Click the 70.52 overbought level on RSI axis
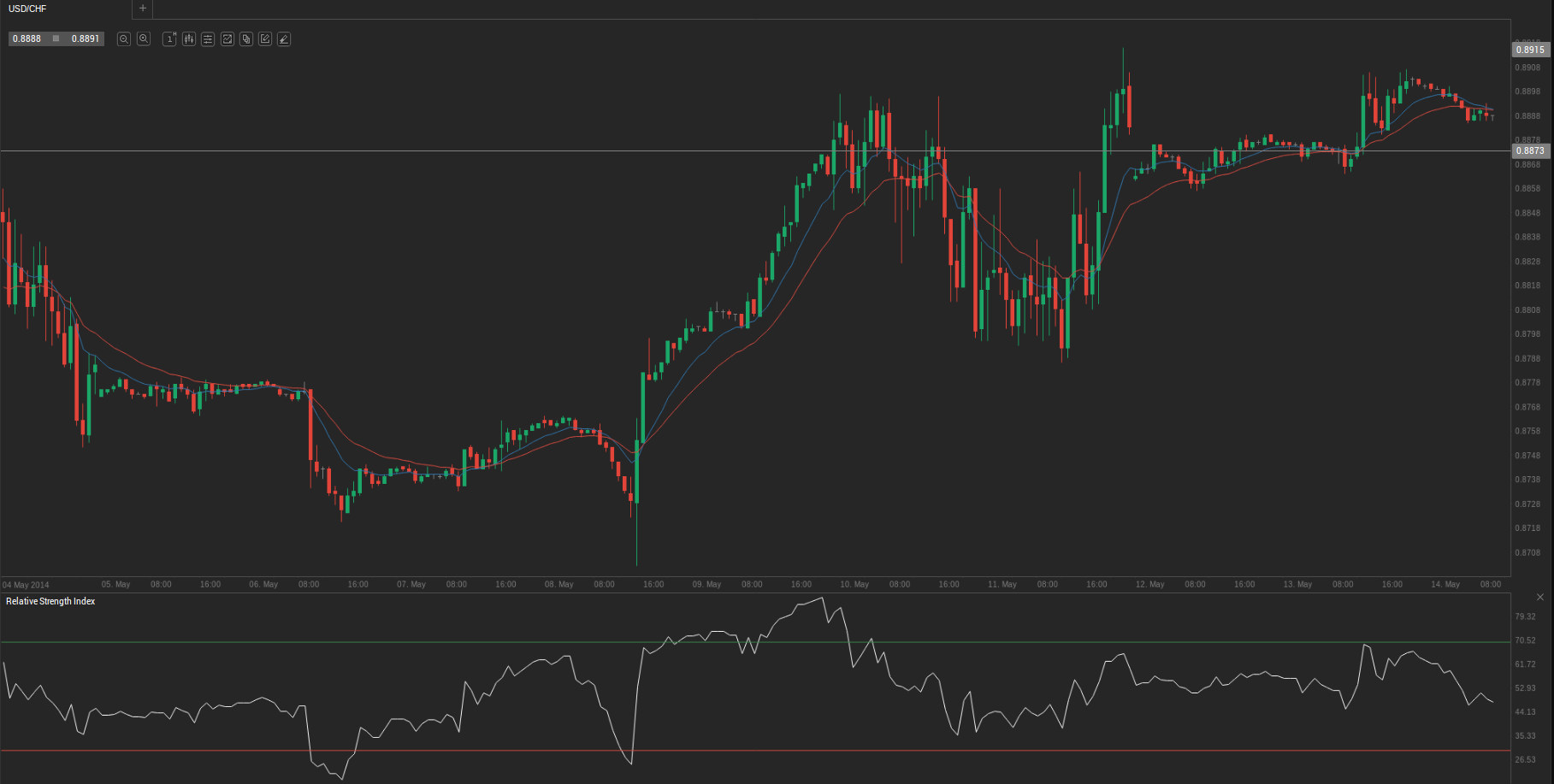The height and width of the screenshot is (784, 1554). (x=1525, y=640)
